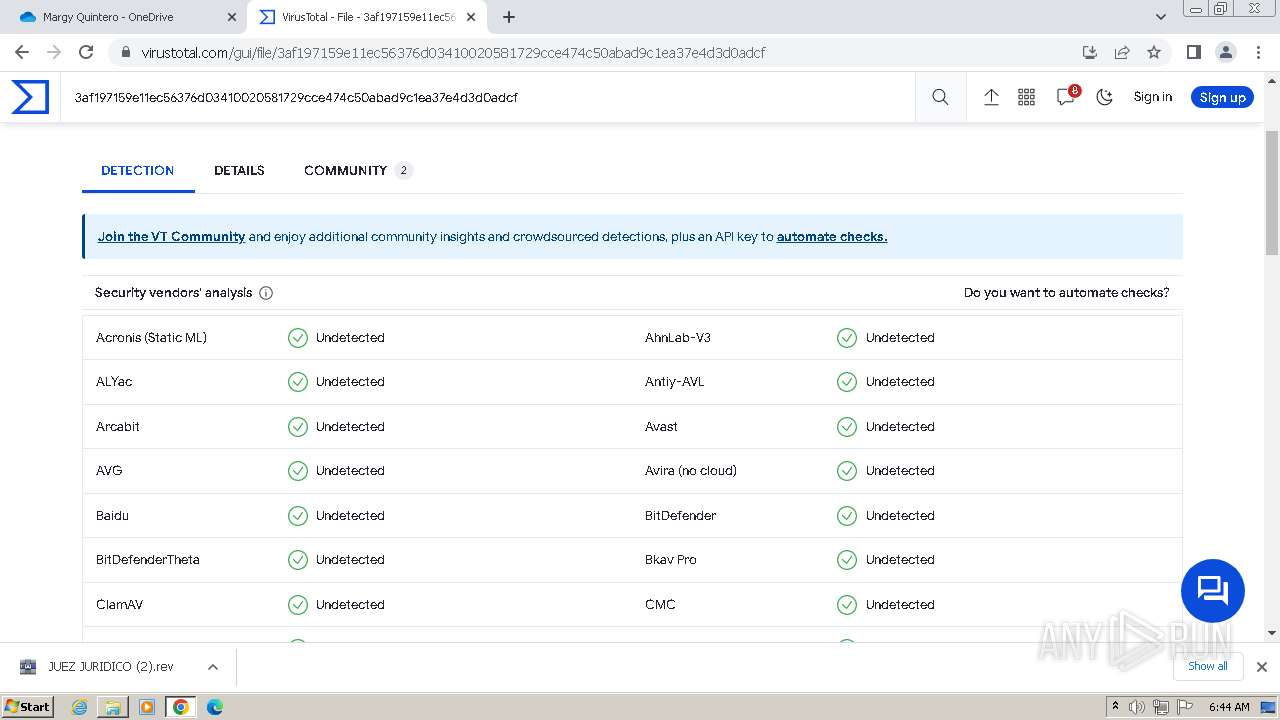
Task: Click the VirusTotal logo icon
Action: [30, 97]
